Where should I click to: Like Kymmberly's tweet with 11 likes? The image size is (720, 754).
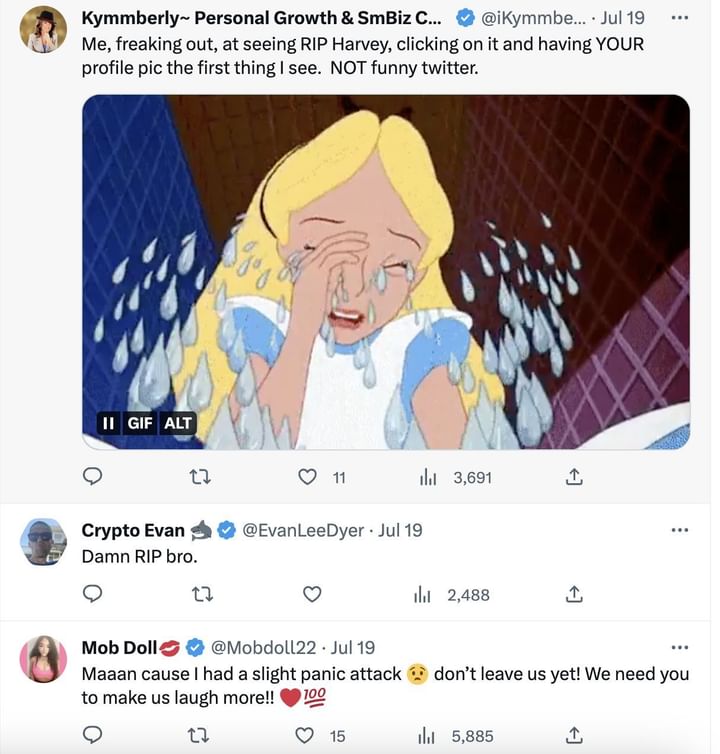tap(309, 478)
